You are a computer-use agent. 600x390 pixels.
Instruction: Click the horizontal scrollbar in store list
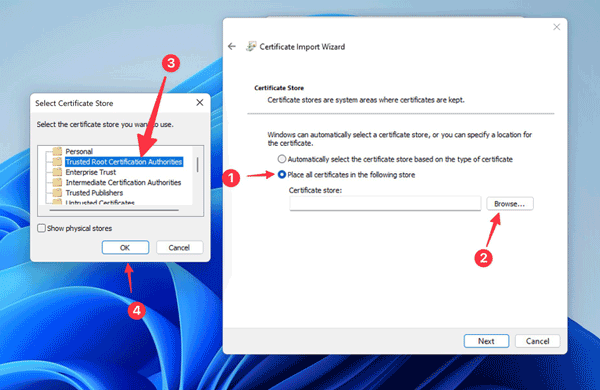click(x=114, y=210)
